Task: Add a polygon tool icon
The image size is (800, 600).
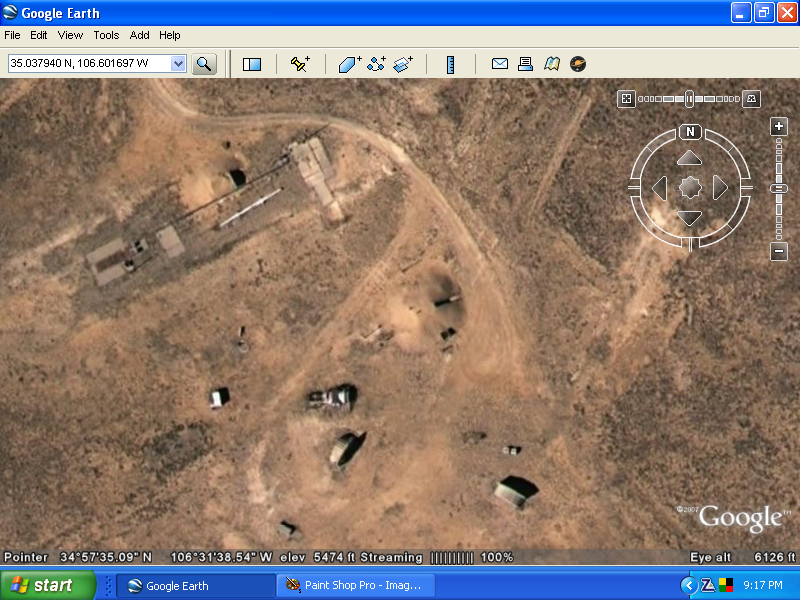Action: [x=349, y=64]
